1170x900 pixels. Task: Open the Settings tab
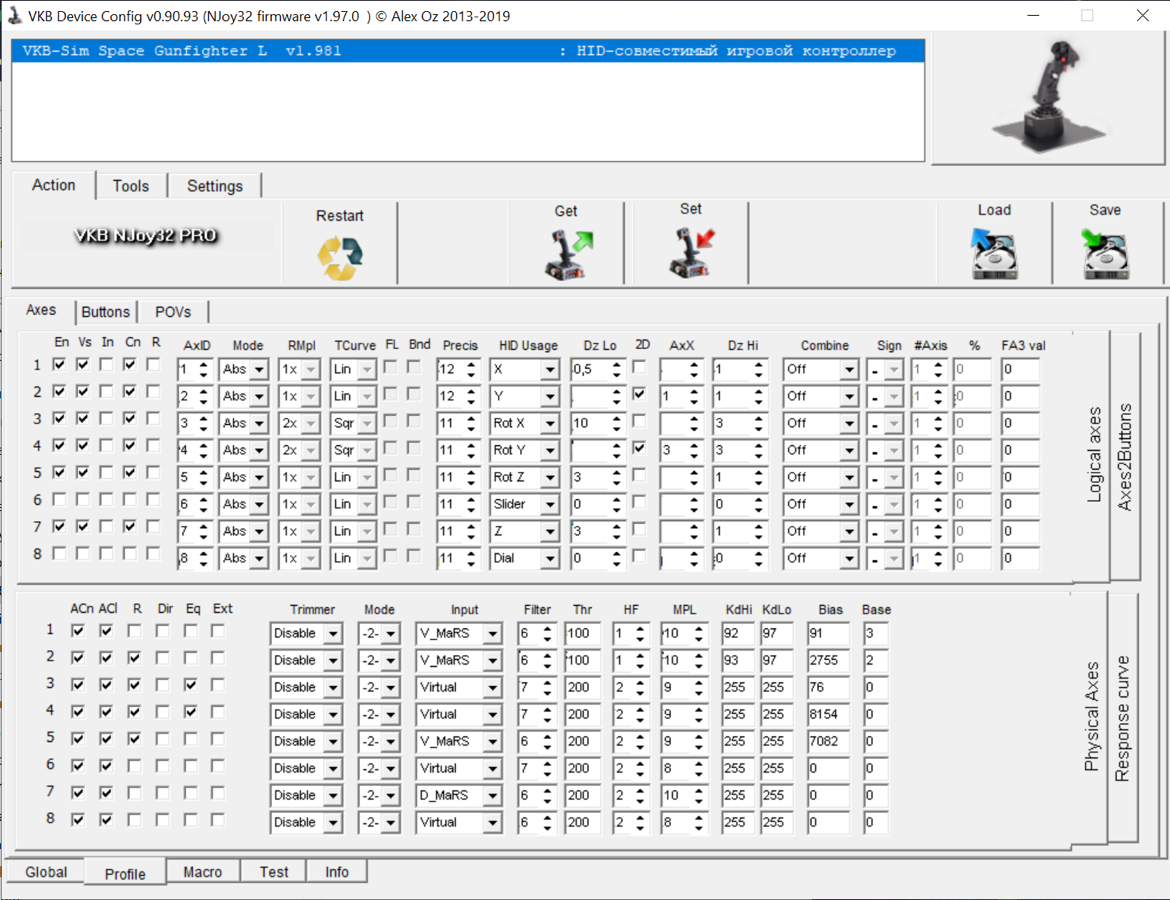pos(215,186)
